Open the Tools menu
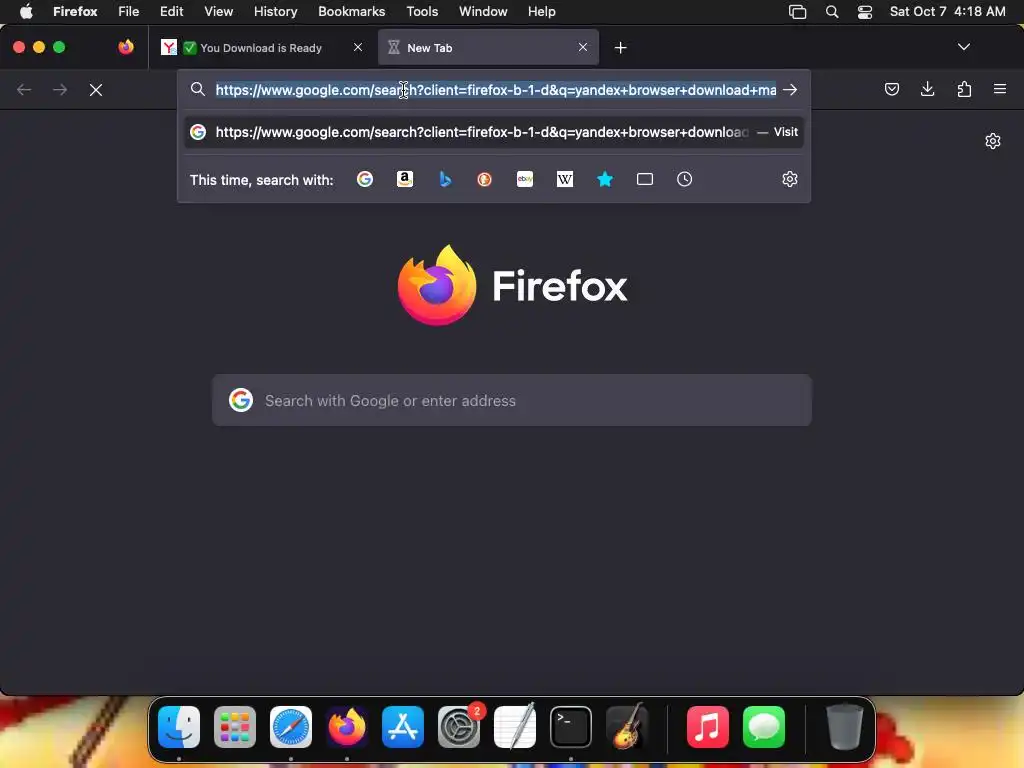 click(x=422, y=11)
